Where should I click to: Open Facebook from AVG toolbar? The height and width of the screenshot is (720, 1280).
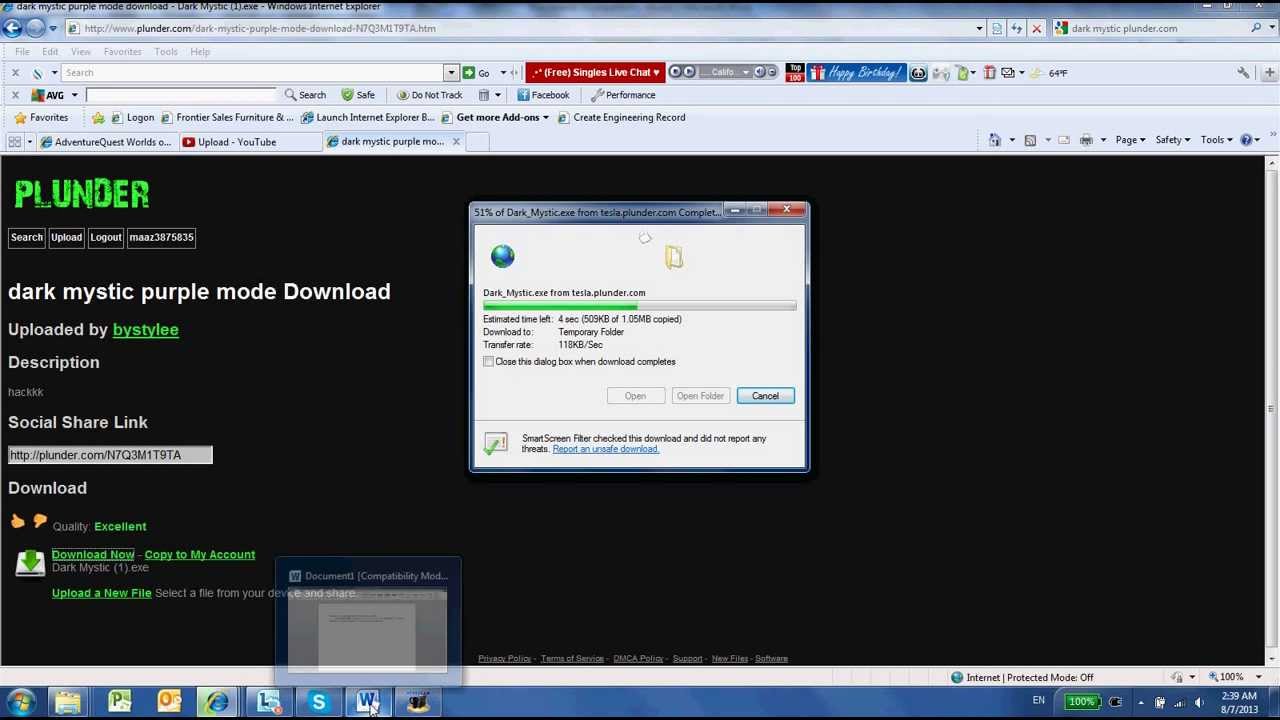[x=543, y=95]
